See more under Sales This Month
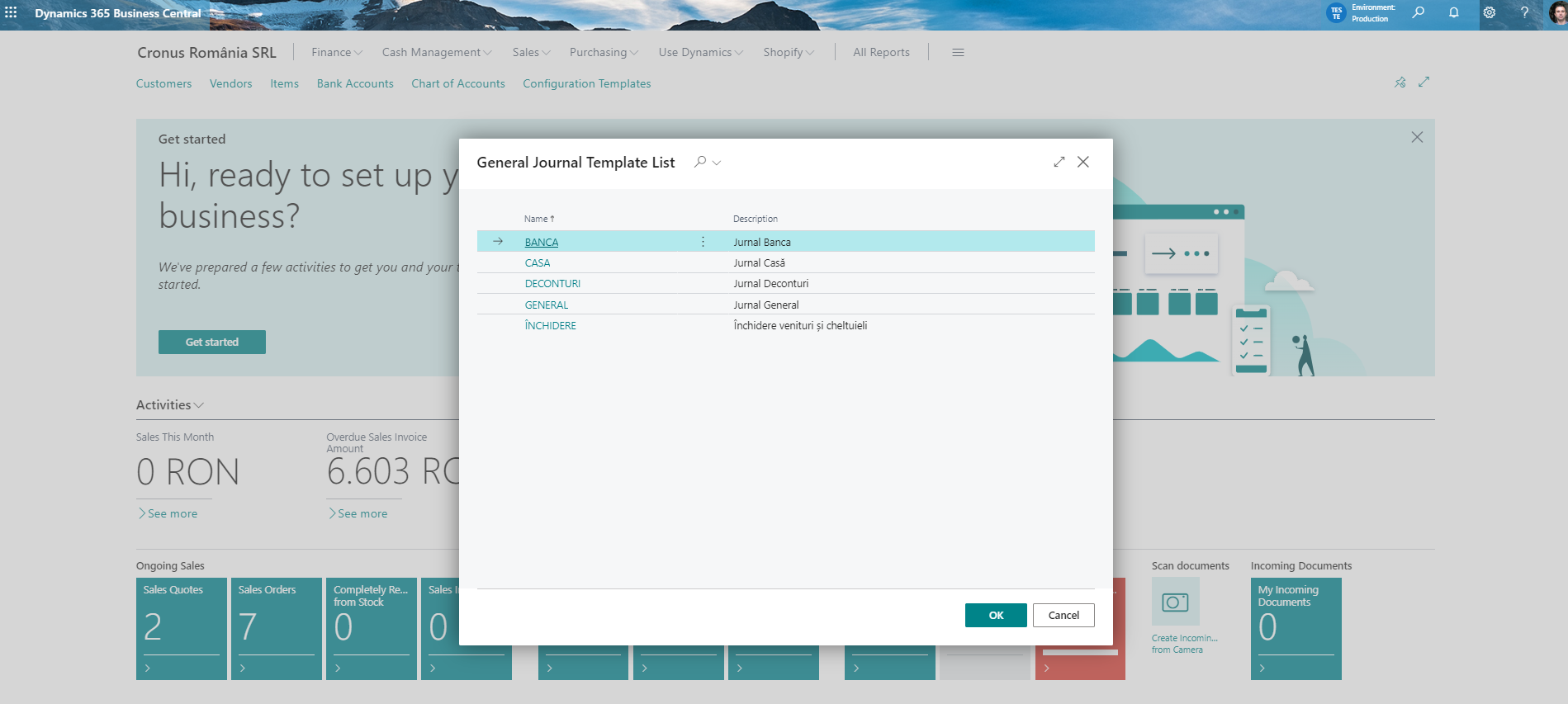The image size is (1568, 704). [x=168, y=513]
